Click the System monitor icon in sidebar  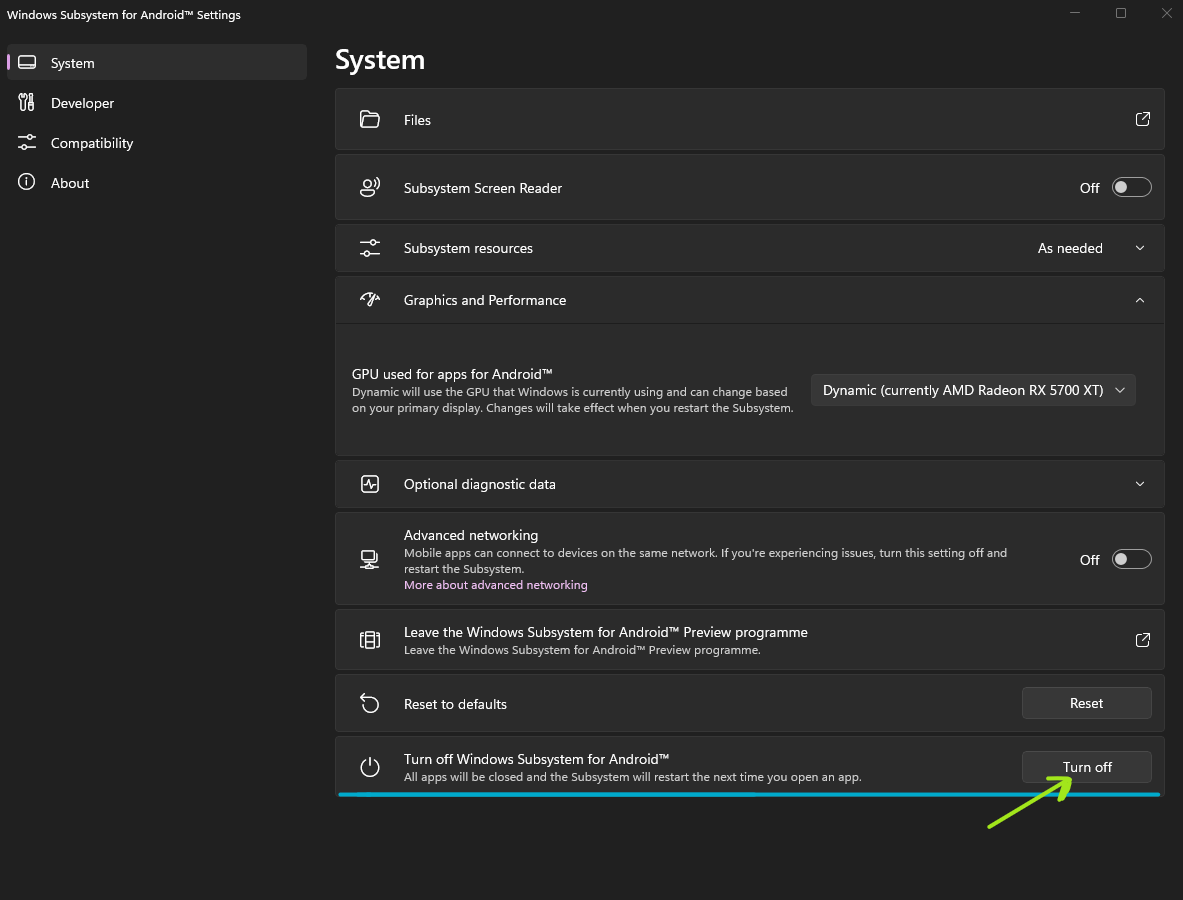(27, 63)
